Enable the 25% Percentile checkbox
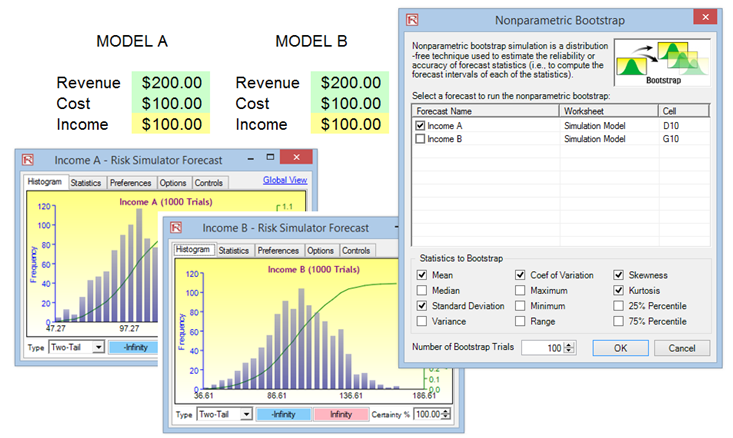The height and width of the screenshot is (438, 733). [618, 306]
